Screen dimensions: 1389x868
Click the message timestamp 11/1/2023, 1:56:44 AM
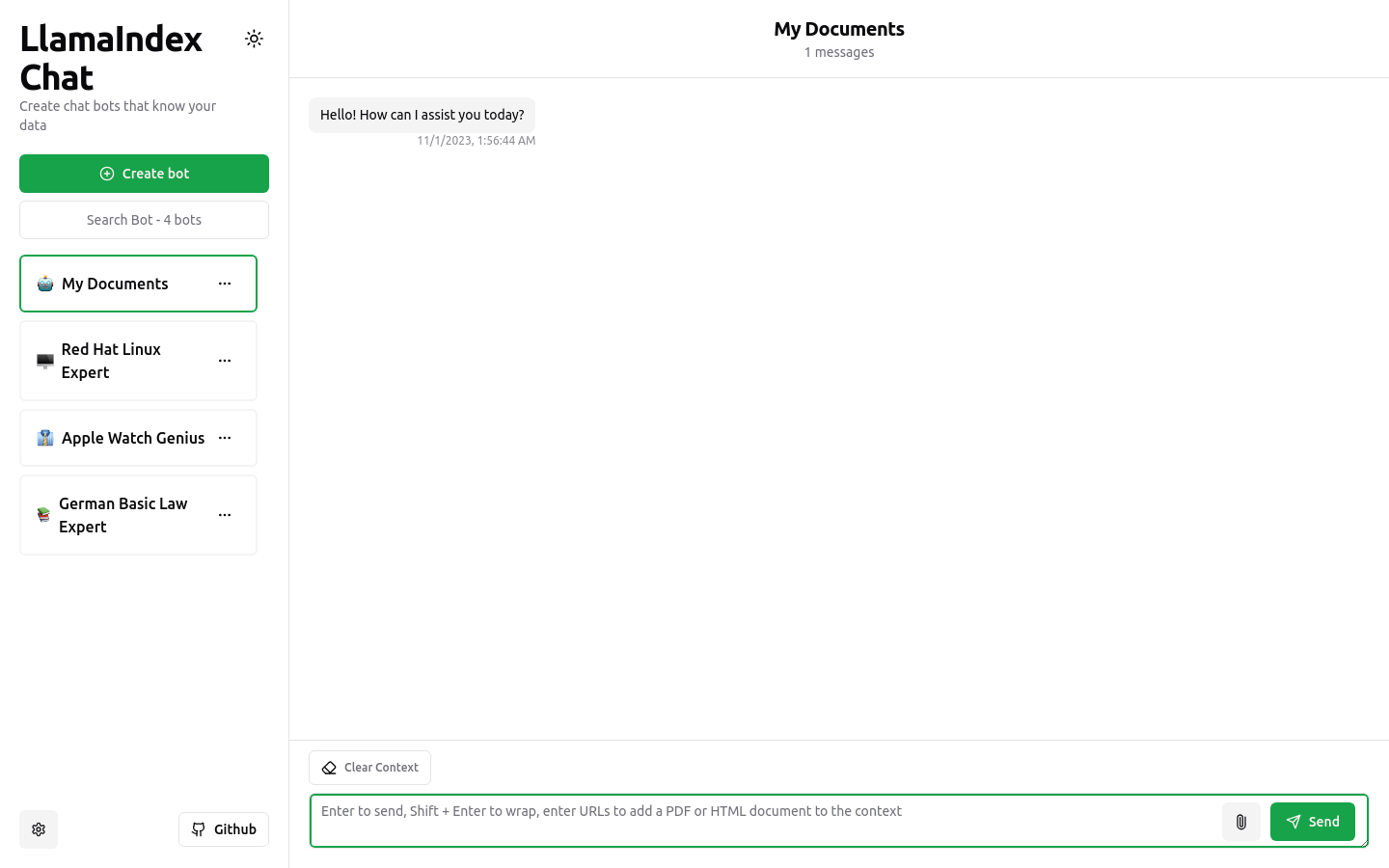(x=476, y=141)
